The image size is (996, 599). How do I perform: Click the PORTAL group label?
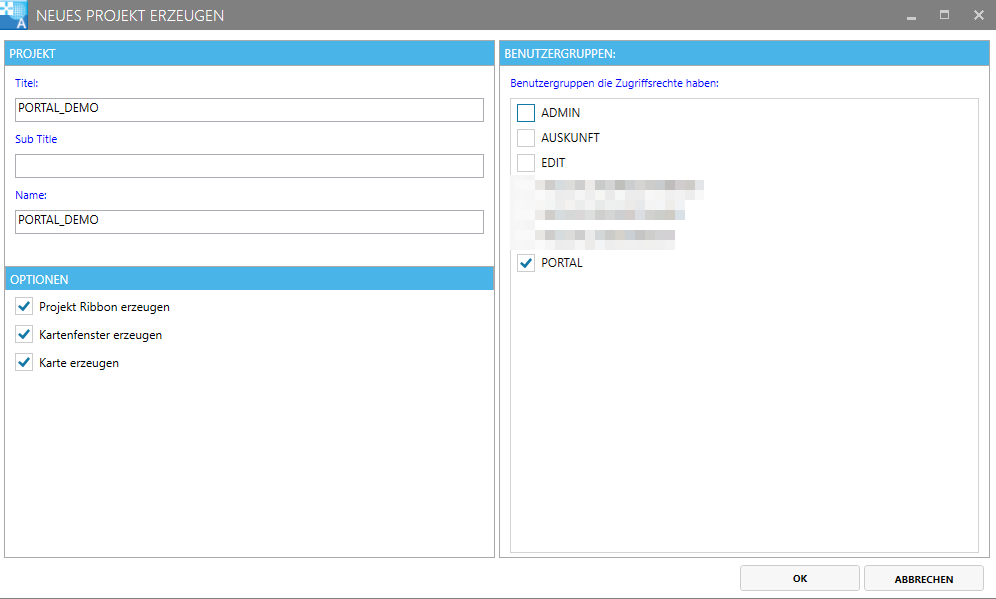[x=562, y=263]
